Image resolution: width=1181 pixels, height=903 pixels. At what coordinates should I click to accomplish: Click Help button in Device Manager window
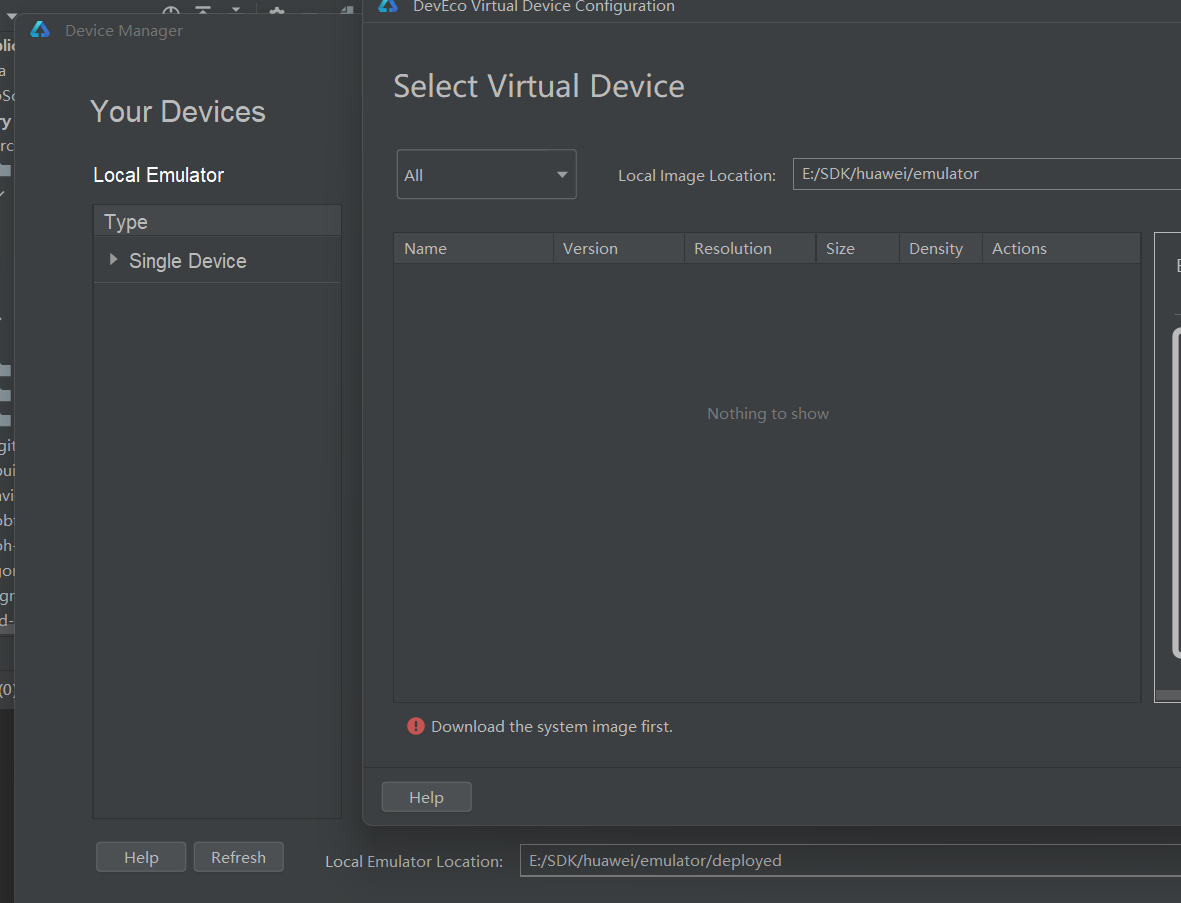coord(141,857)
